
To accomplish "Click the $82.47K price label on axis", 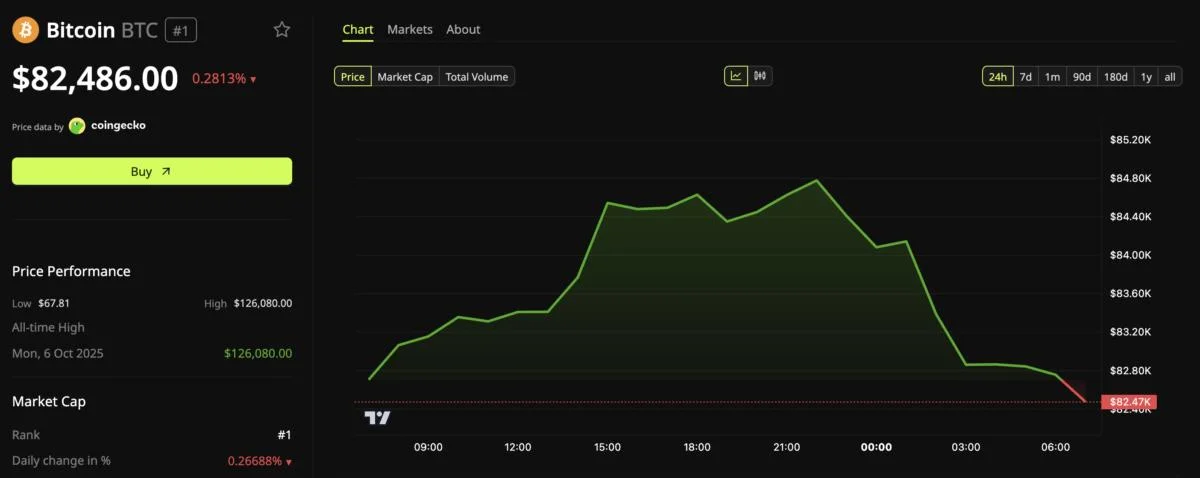I will (1130, 402).
